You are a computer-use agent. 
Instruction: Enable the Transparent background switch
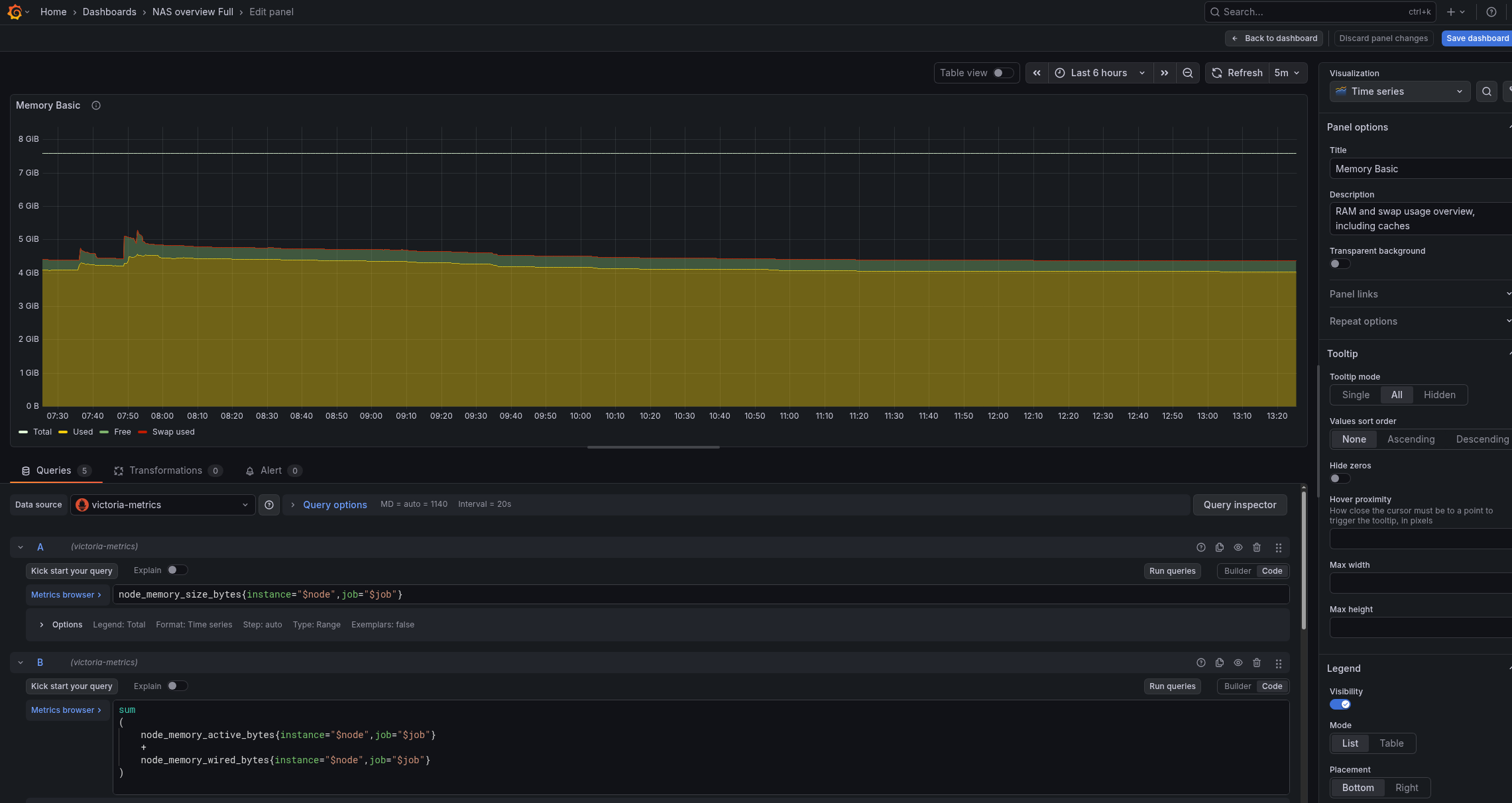coord(1339,264)
